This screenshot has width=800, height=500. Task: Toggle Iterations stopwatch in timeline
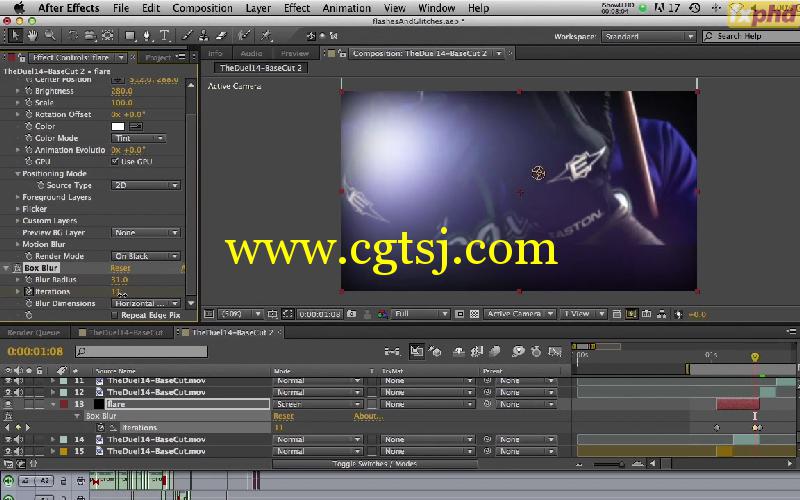point(101,428)
